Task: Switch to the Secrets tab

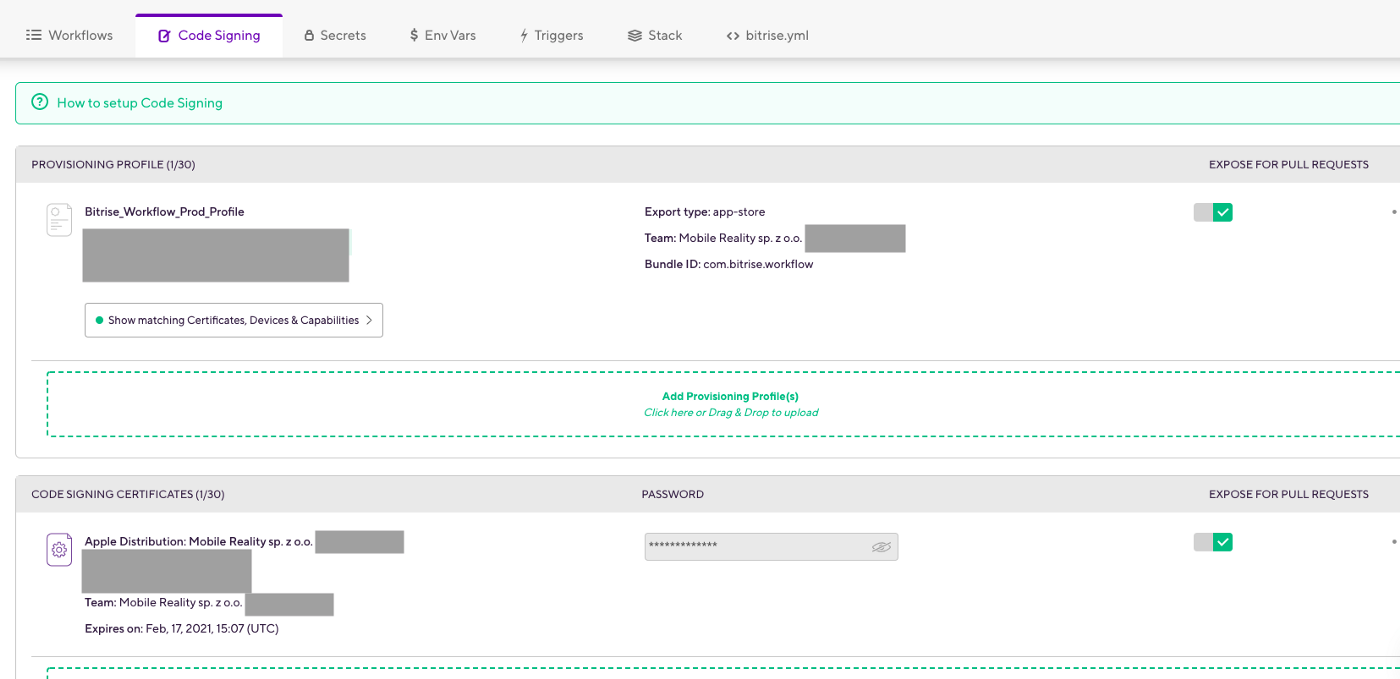Action: [x=335, y=35]
